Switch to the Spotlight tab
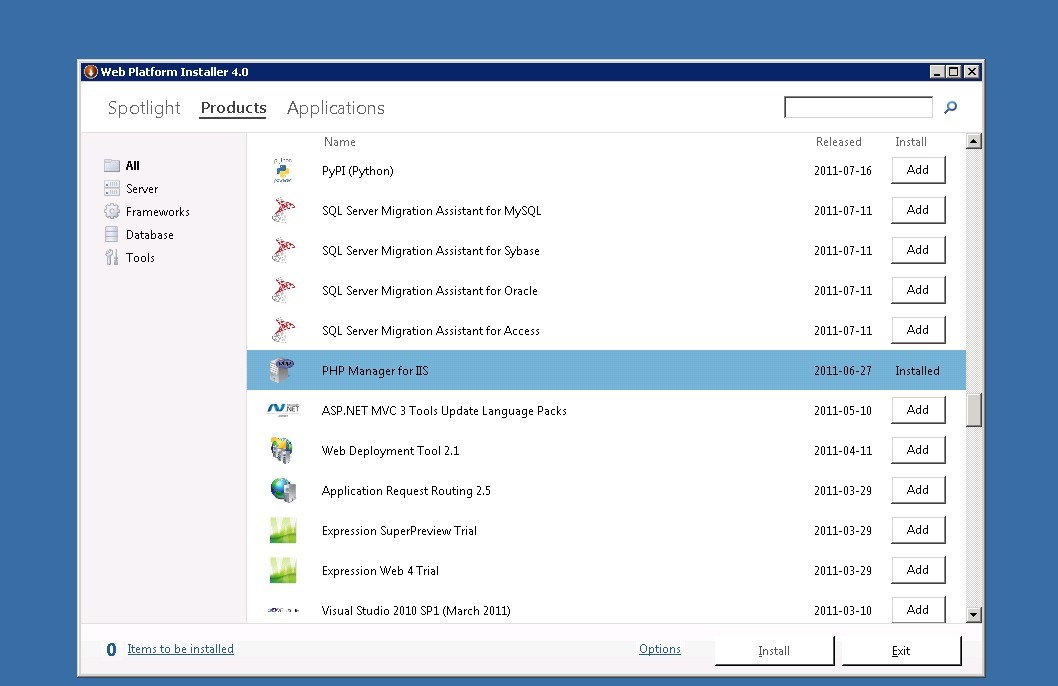This screenshot has height=686, width=1058. pyautogui.click(x=144, y=108)
